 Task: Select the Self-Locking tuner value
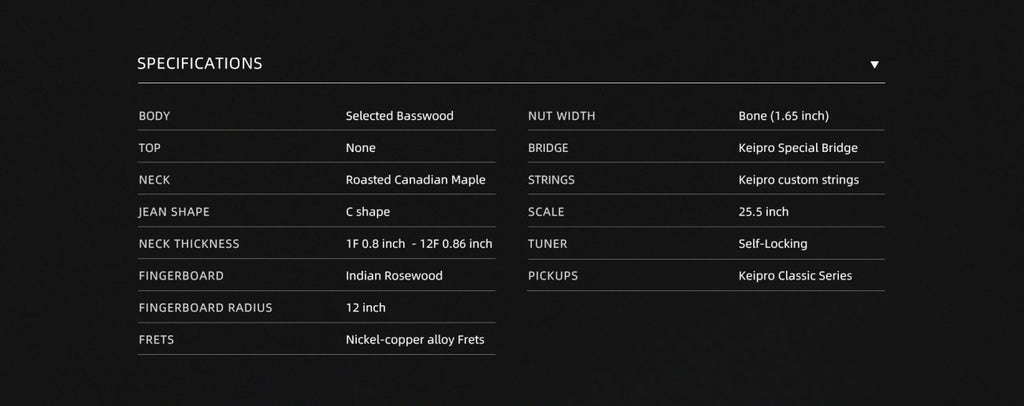tap(772, 244)
